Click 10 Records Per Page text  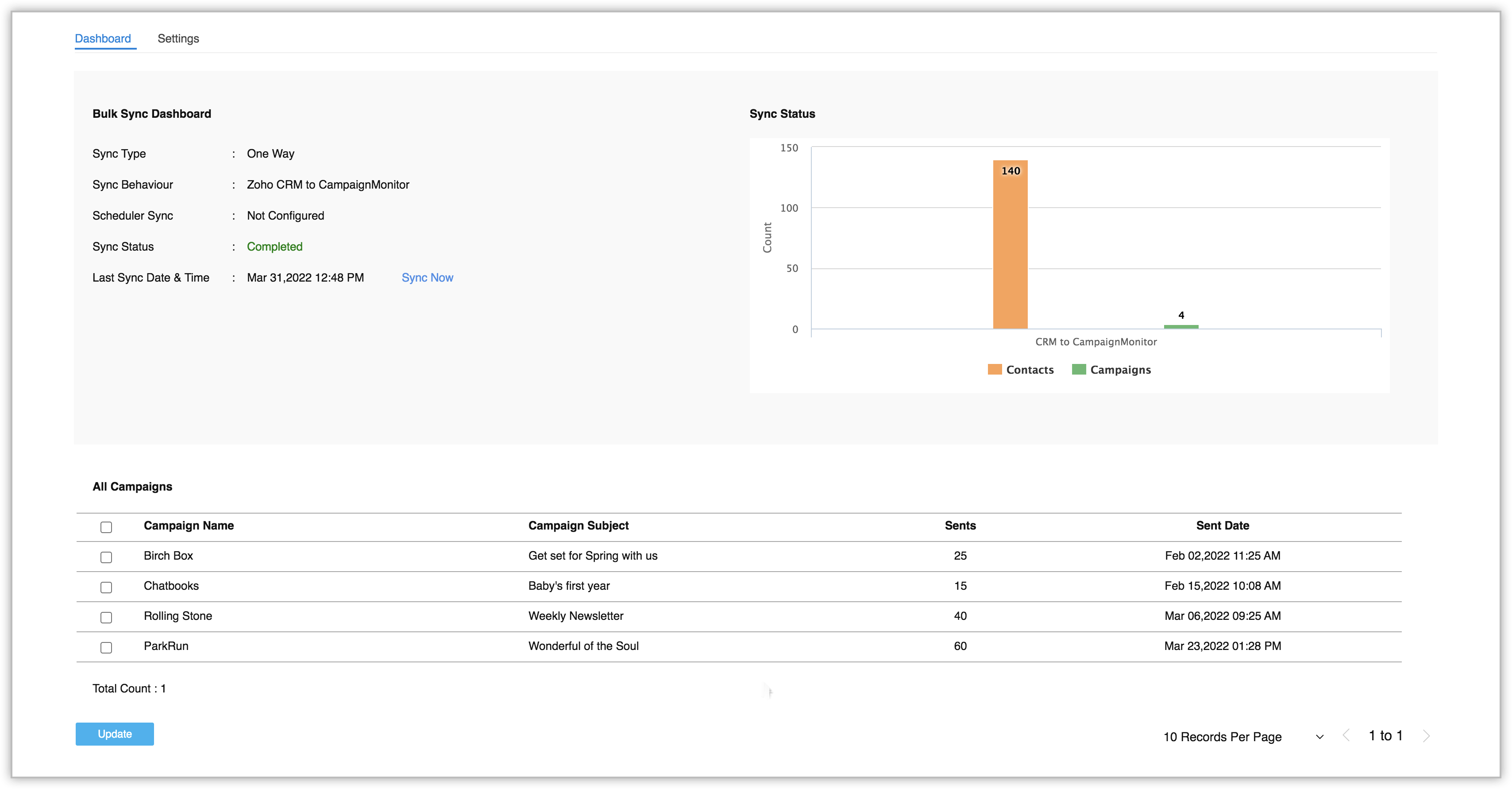point(1222,737)
